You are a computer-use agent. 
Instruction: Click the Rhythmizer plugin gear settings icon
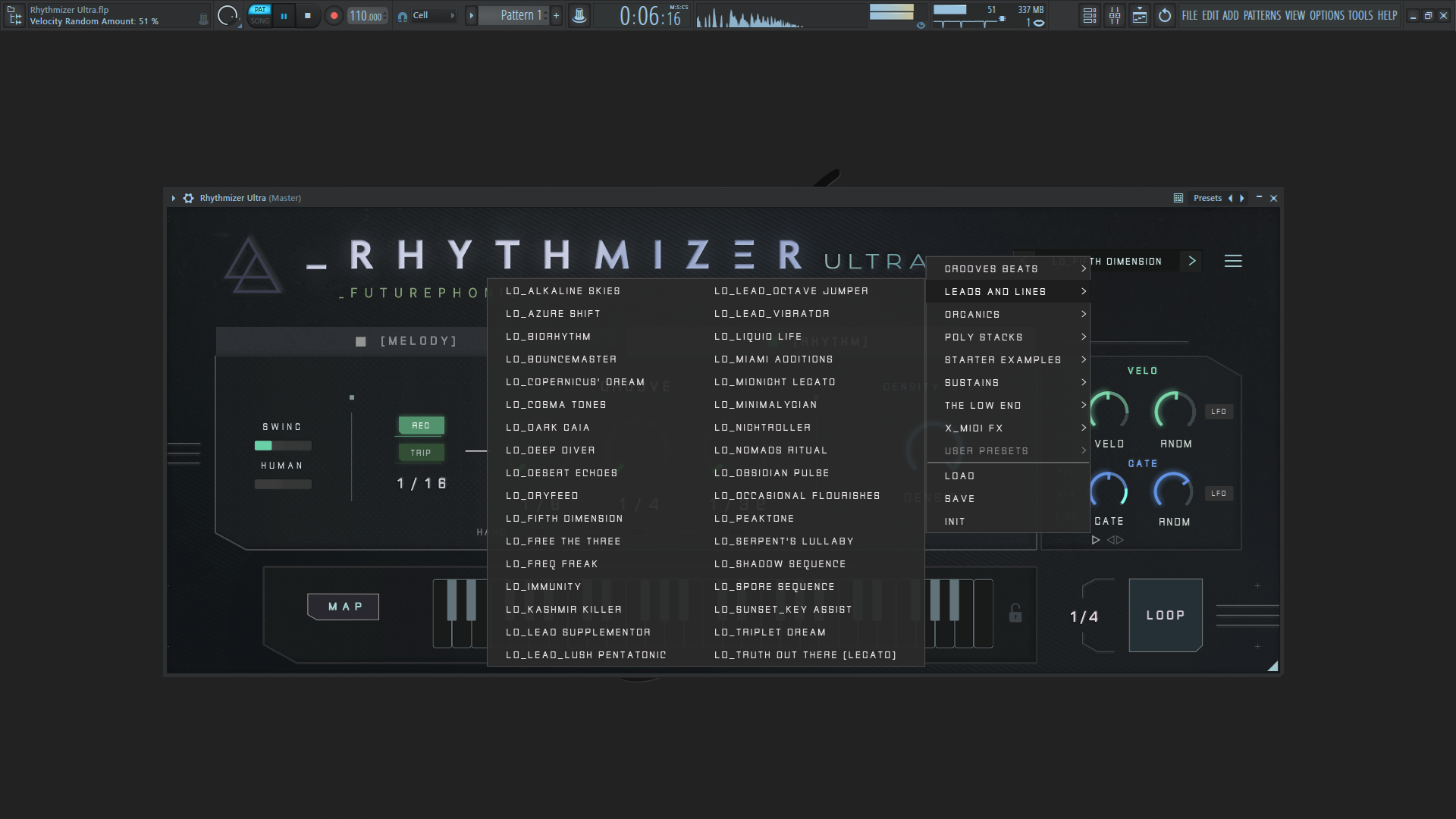188,198
